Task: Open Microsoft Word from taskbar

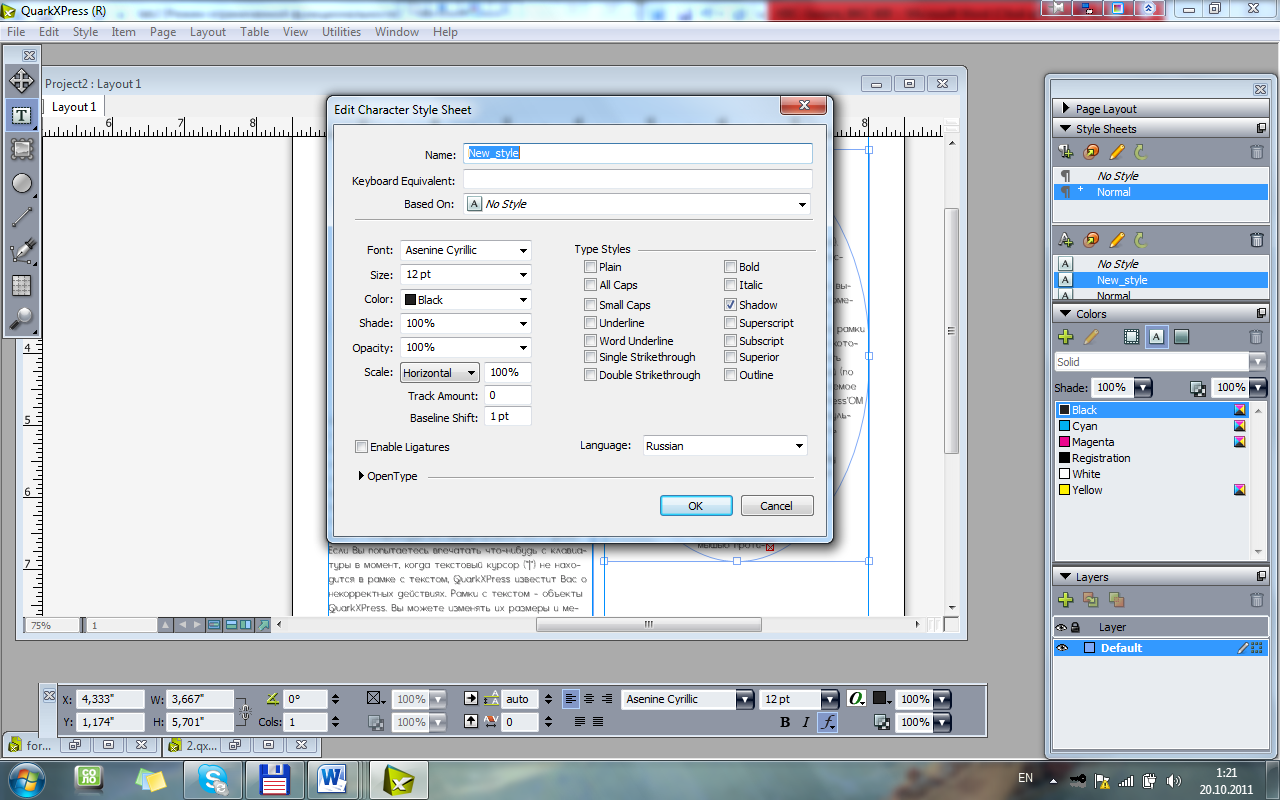Action: pos(332,778)
